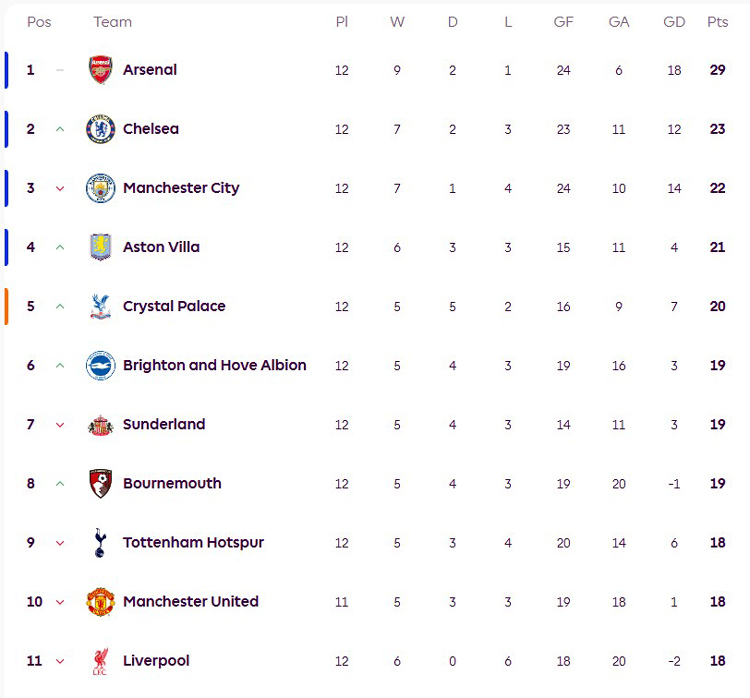Click Chelsea's green up movement arrow
The image size is (750, 698).
coord(60,129)
